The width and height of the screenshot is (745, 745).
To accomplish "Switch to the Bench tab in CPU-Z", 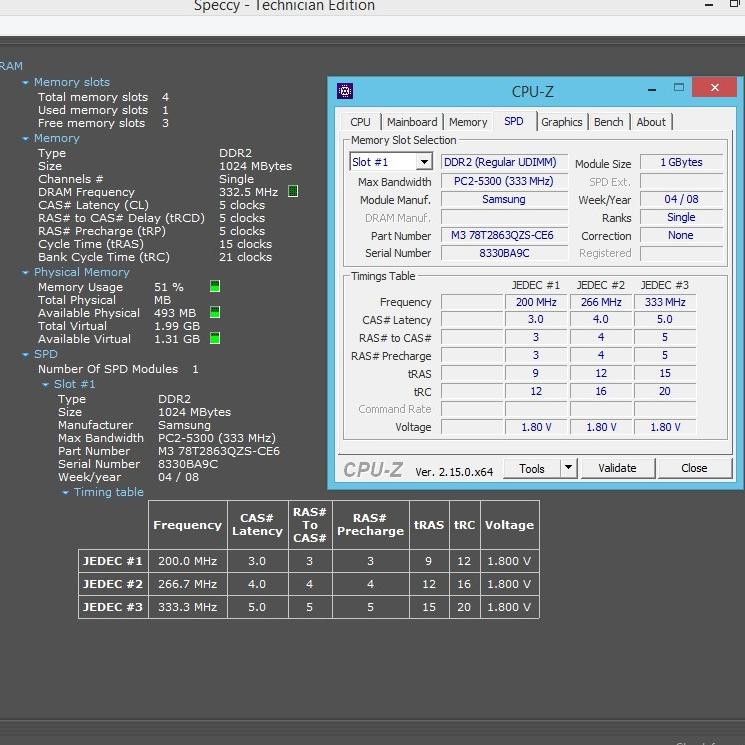I will tap(608, 122).
